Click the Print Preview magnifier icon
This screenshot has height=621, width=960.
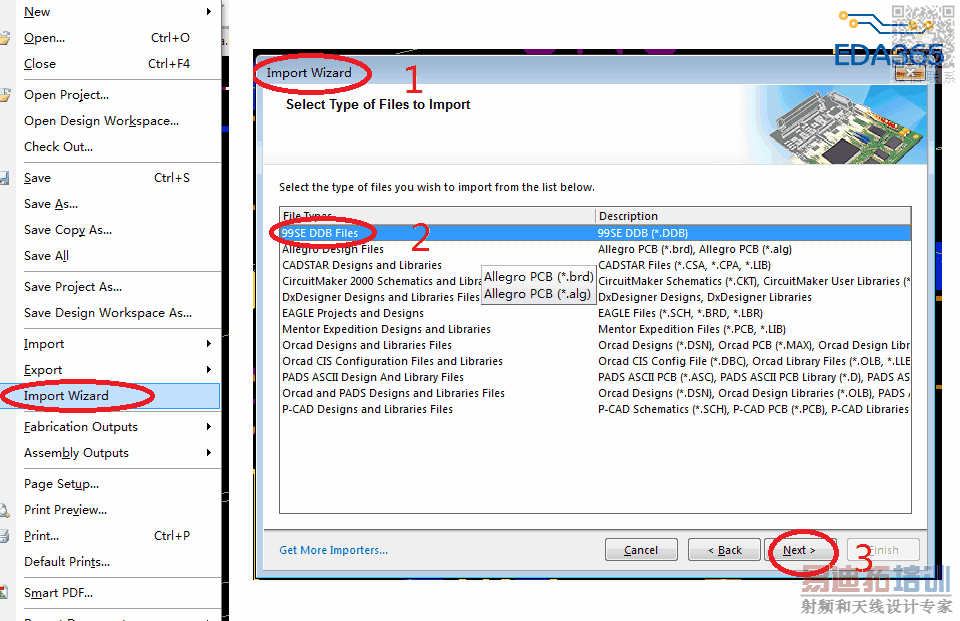(x=4, y=510)
